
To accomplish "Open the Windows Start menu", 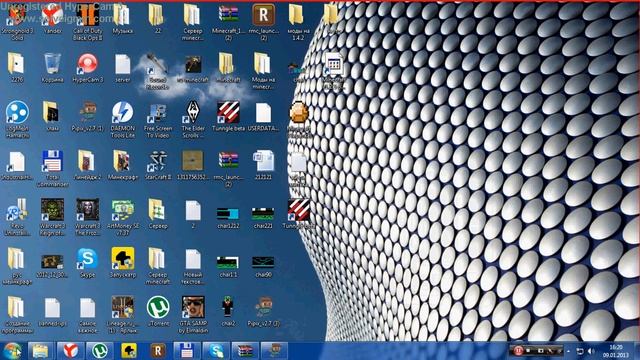I will [12, 351].
